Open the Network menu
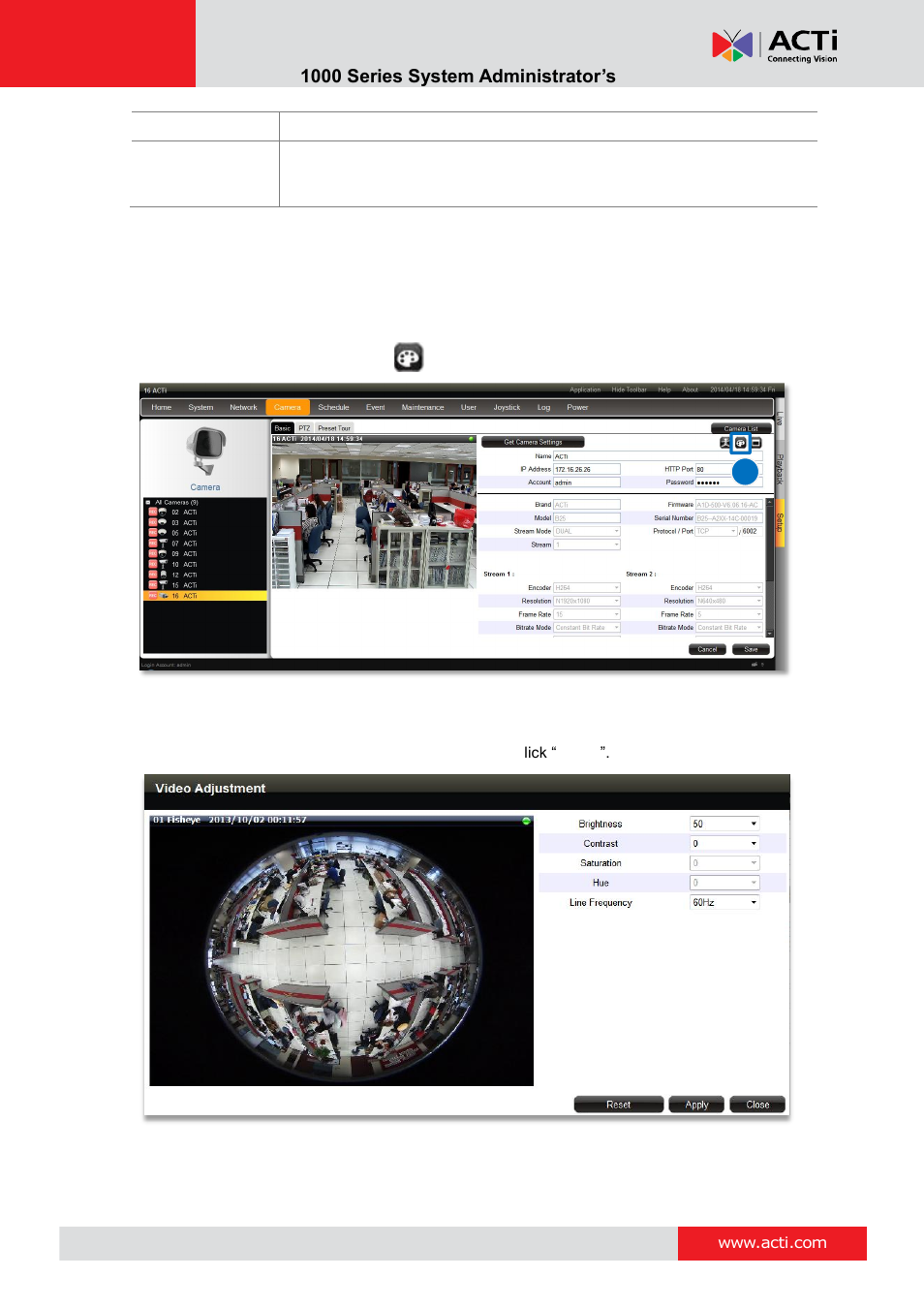924x1308 pixels. [243, 408]
